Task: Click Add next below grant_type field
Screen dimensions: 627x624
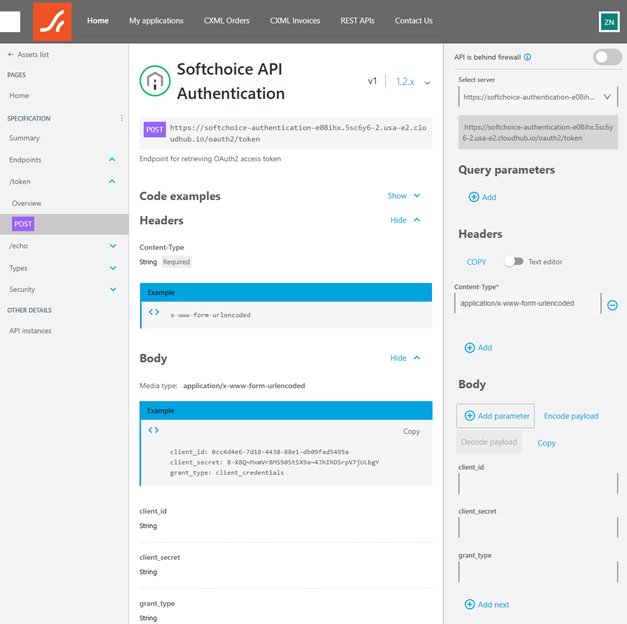Action: (487, 604)
